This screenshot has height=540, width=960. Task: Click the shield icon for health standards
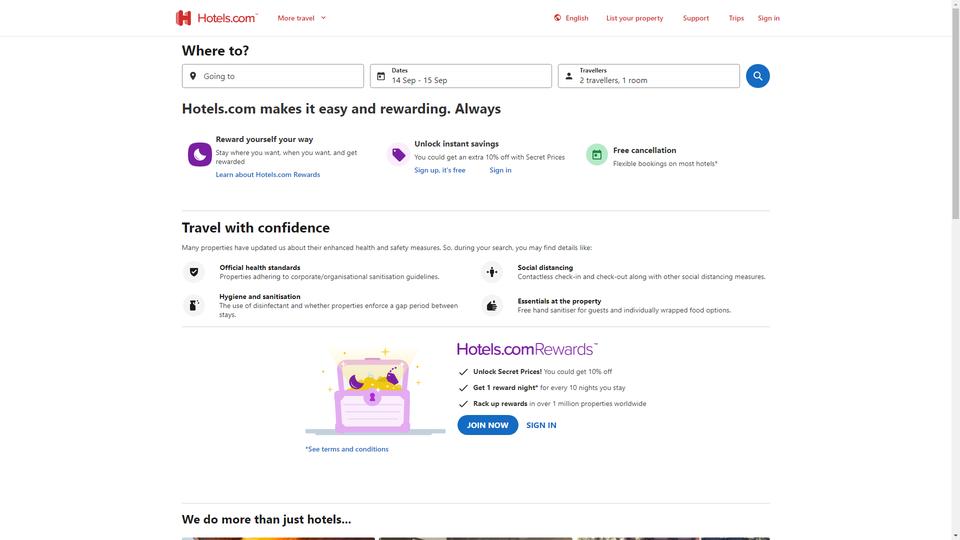point(194,272)
